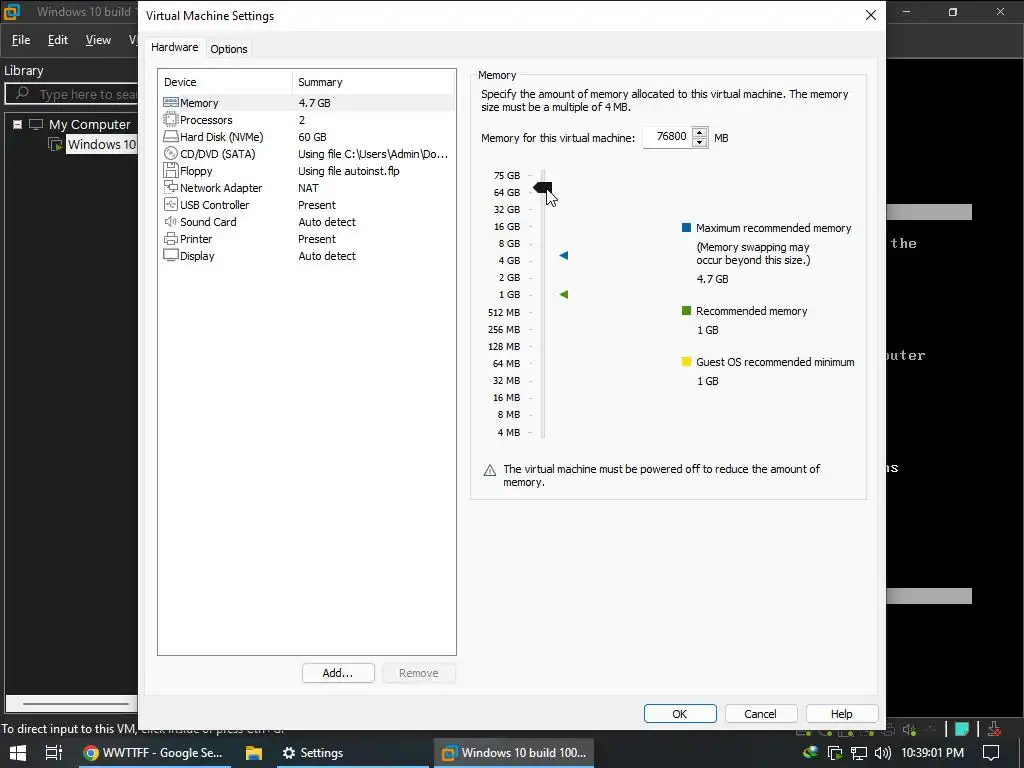The width and height of the screenshot is (1024, 768).
Task: Click the NAT network summary text
Action: click(308, 187)
